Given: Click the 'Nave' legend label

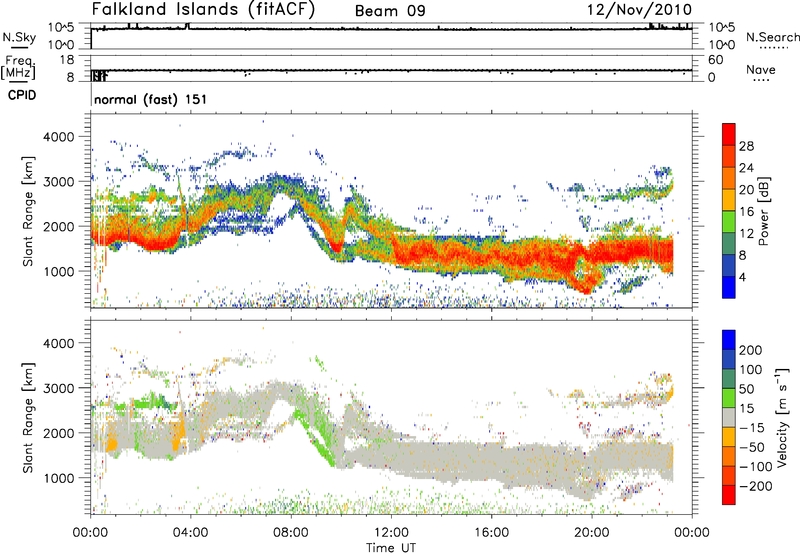Looking at the screenshot, I should [761, 69].
